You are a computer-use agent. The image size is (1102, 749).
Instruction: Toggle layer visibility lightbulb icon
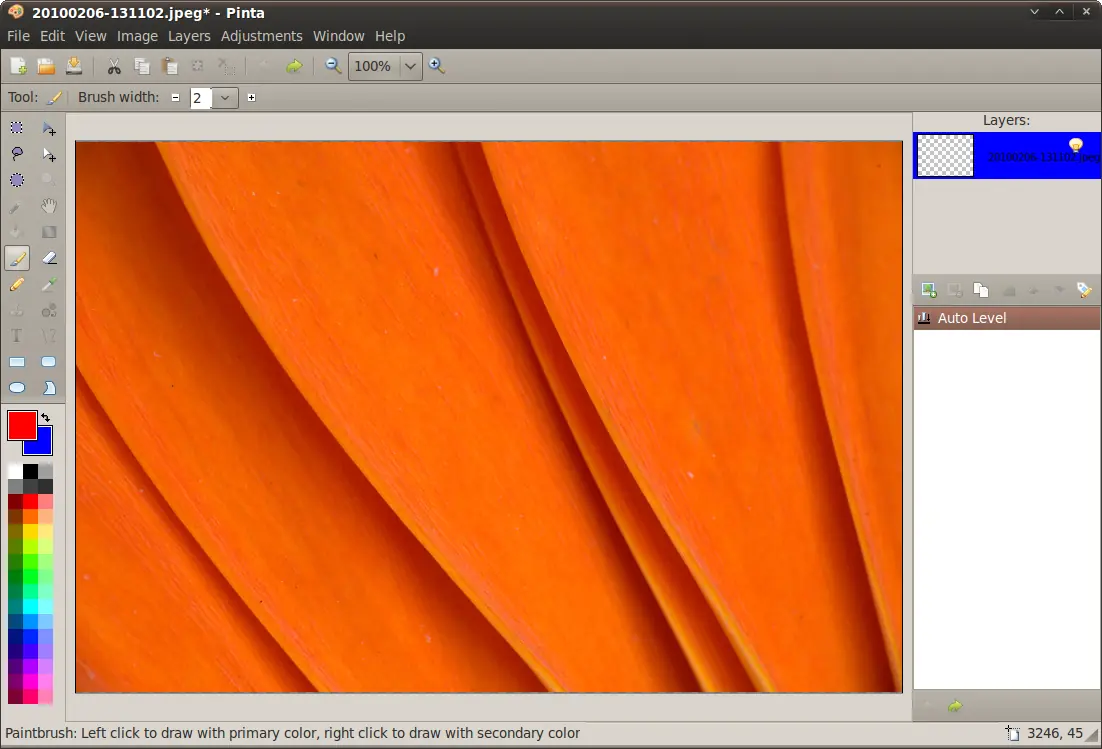pyautogui.click(x=1075, y=145)
